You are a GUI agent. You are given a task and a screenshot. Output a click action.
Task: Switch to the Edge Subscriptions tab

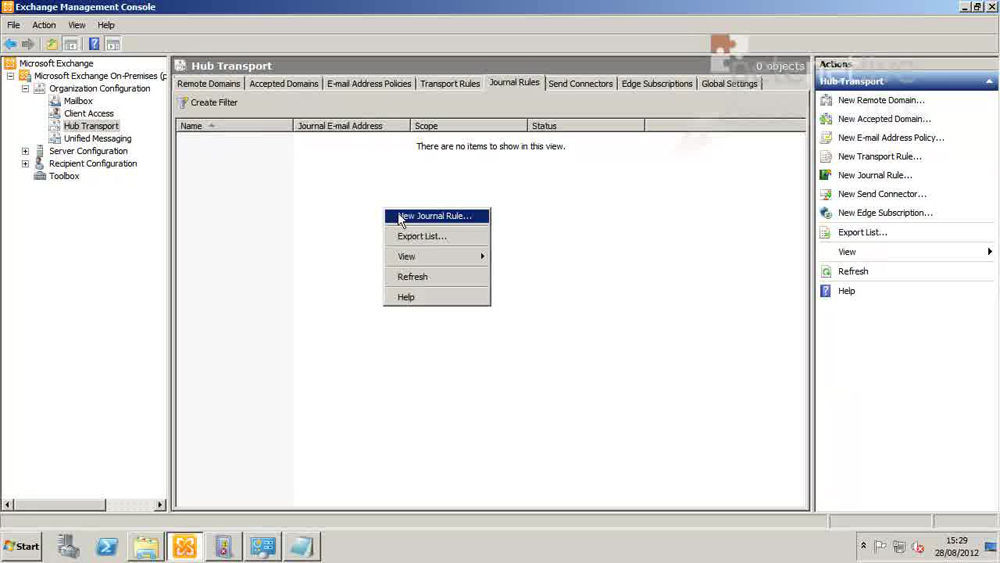[x=657, y=84]
